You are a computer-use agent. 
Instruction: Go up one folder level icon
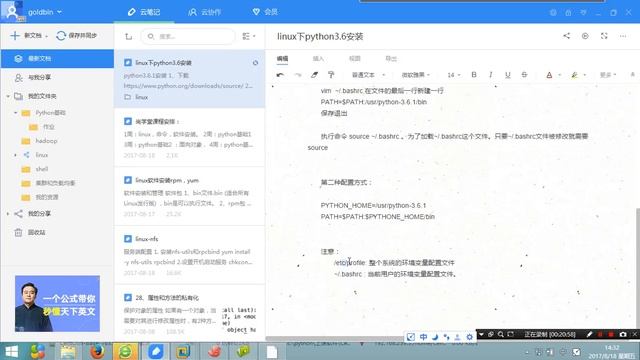(x=129, y=36)
